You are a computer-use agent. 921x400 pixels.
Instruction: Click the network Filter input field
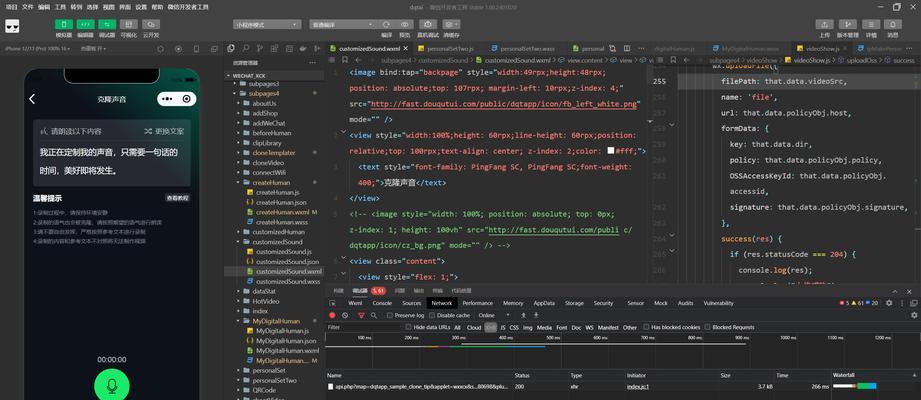(364, 327)
